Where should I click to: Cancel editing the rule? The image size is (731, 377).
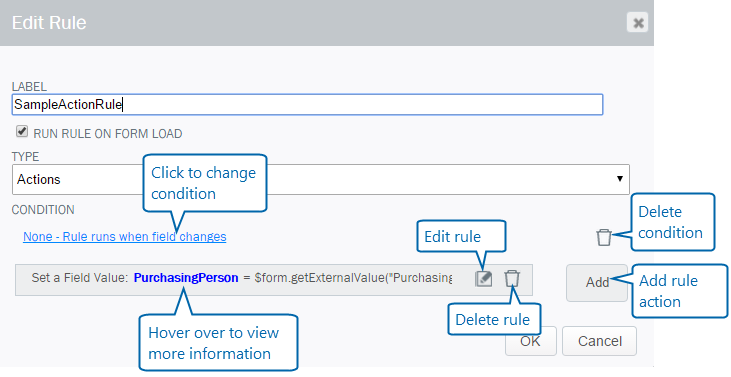pyautogui.click(x=600, y=341)
